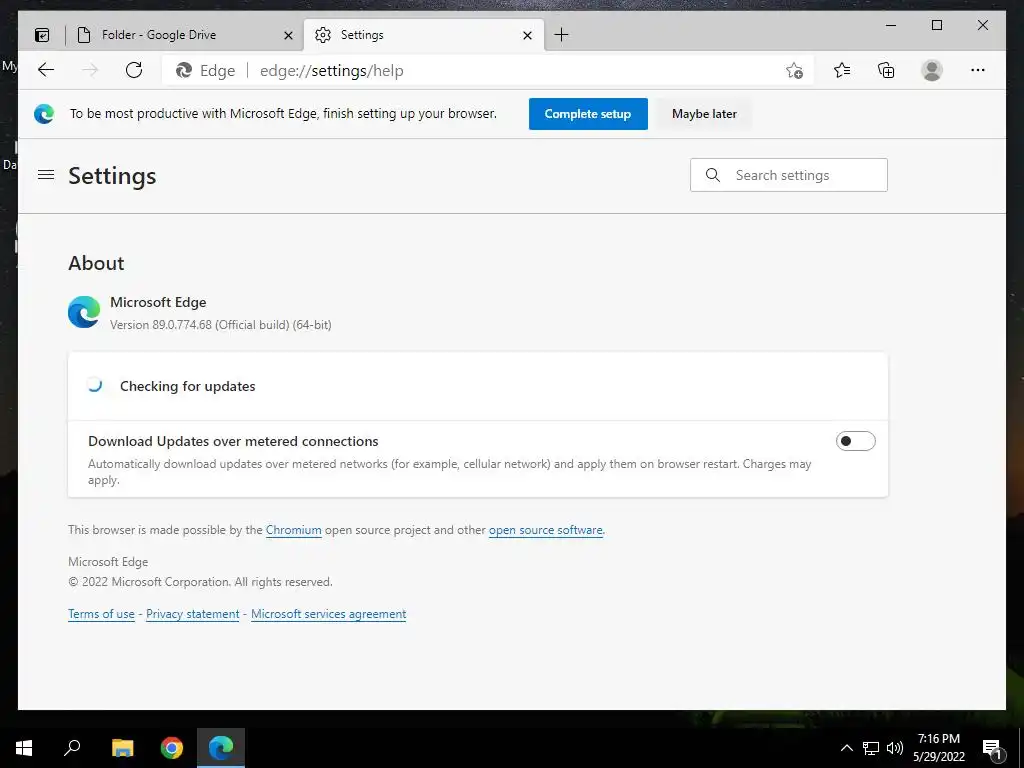Click the © 2022 Microsoft Corporation text

[x=200, y=581]
